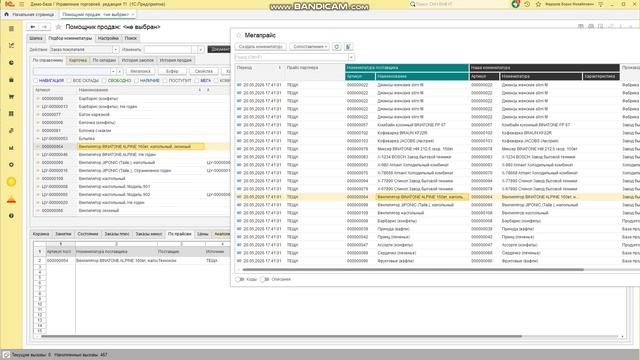Toggle the НАВИГАЦИЯ checkbox

click(x=36, y=81)
